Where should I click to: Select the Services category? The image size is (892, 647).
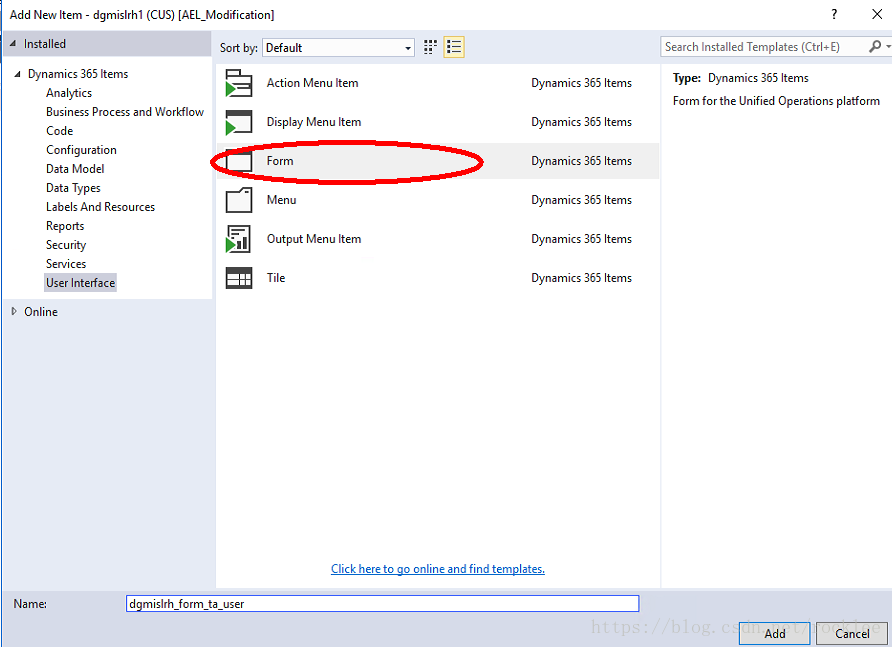66,264
